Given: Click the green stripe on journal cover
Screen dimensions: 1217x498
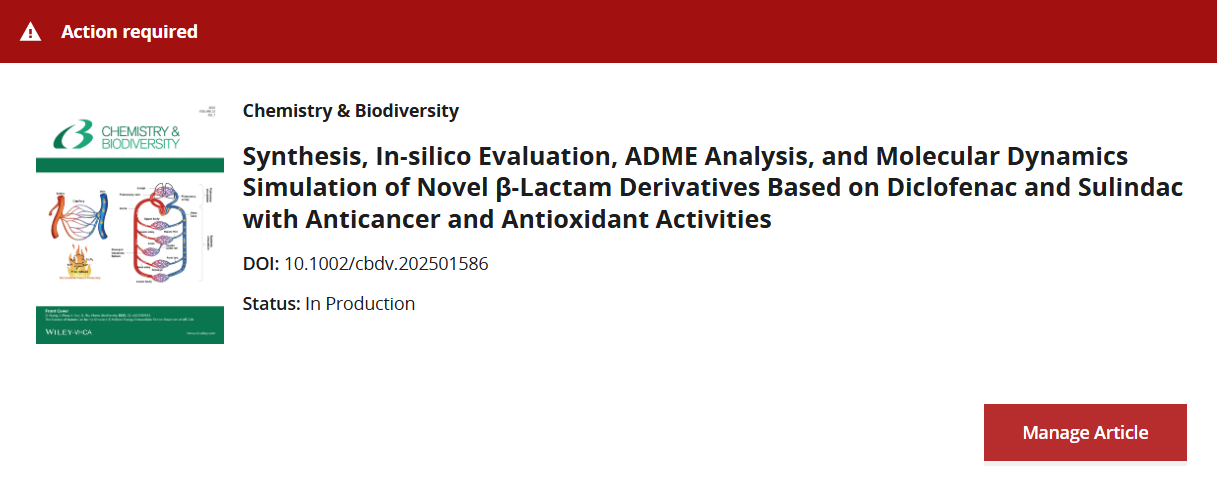Looking at the screenshot, I should [x=130, y=163].
